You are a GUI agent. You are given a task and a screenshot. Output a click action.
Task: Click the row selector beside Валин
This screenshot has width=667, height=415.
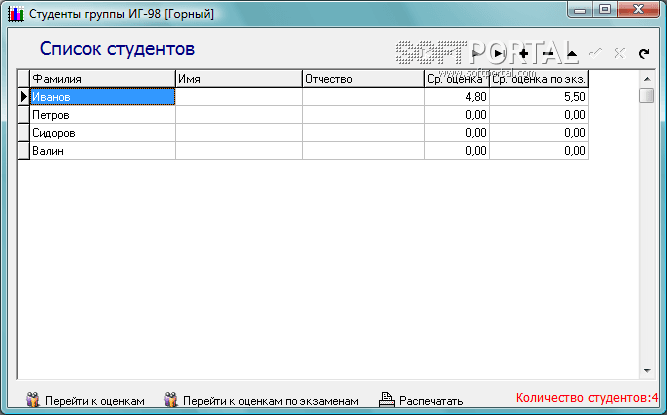coord(23,151)
